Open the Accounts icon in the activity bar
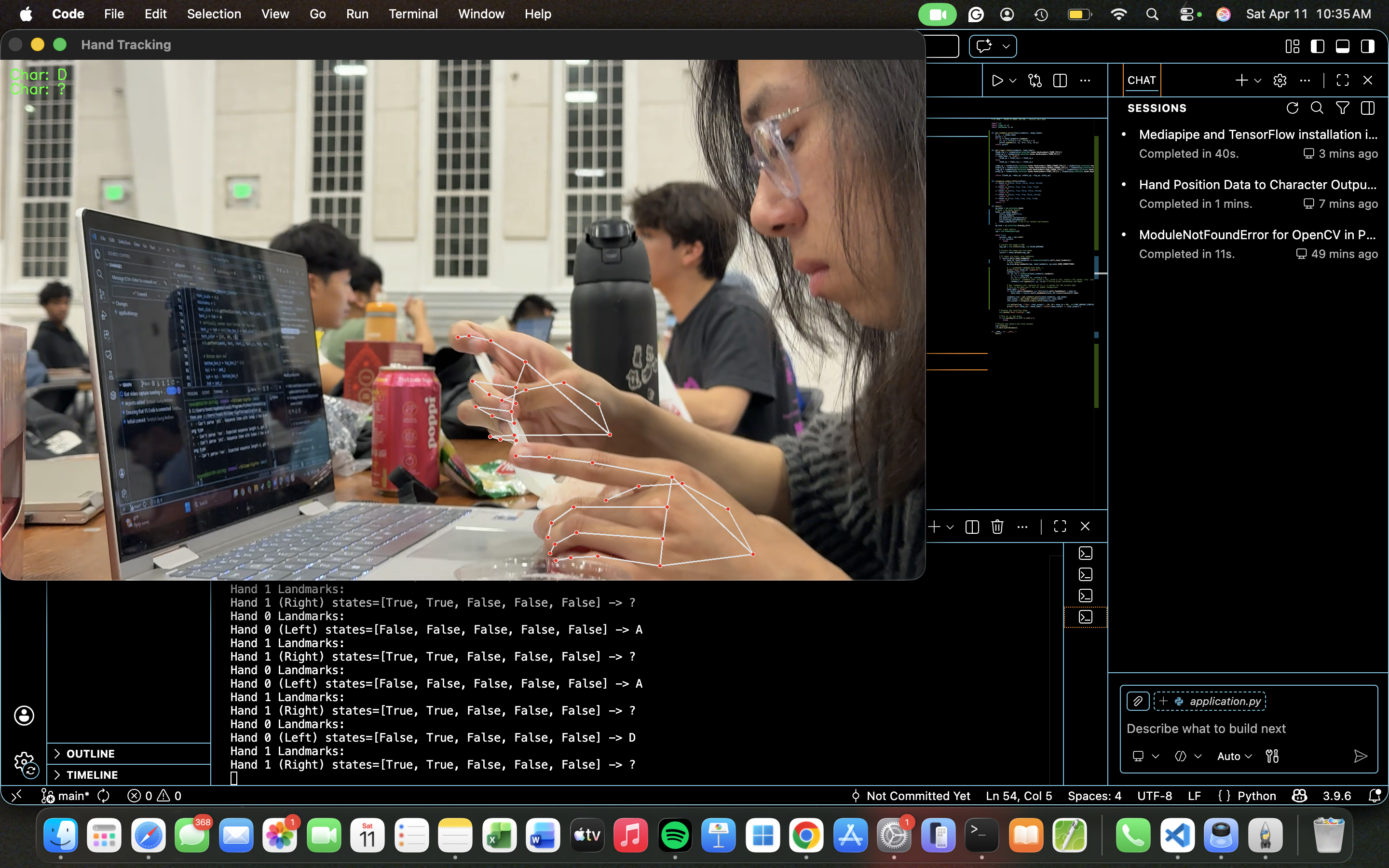The width and height of the screenshot is (1389, 868). point(24,715)
